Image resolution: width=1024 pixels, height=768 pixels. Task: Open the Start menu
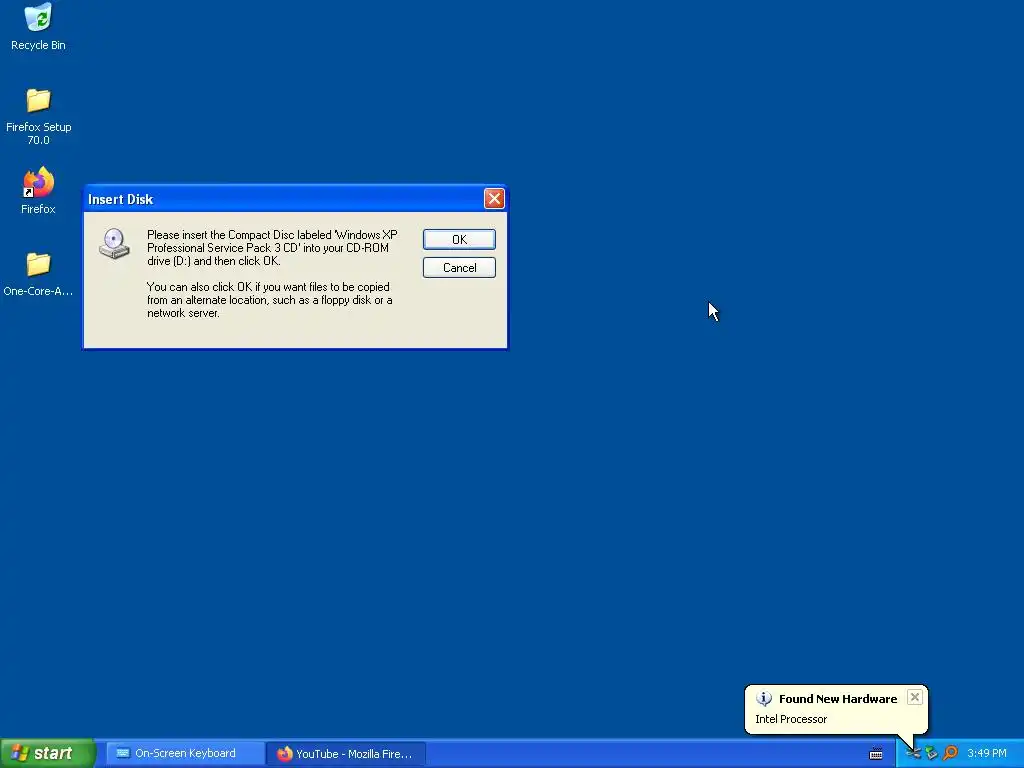pos(47,753)
